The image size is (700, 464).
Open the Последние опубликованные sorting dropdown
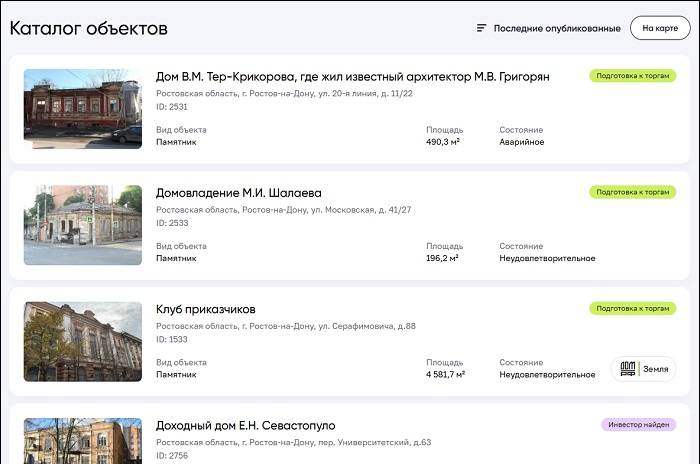click(549, 28)
